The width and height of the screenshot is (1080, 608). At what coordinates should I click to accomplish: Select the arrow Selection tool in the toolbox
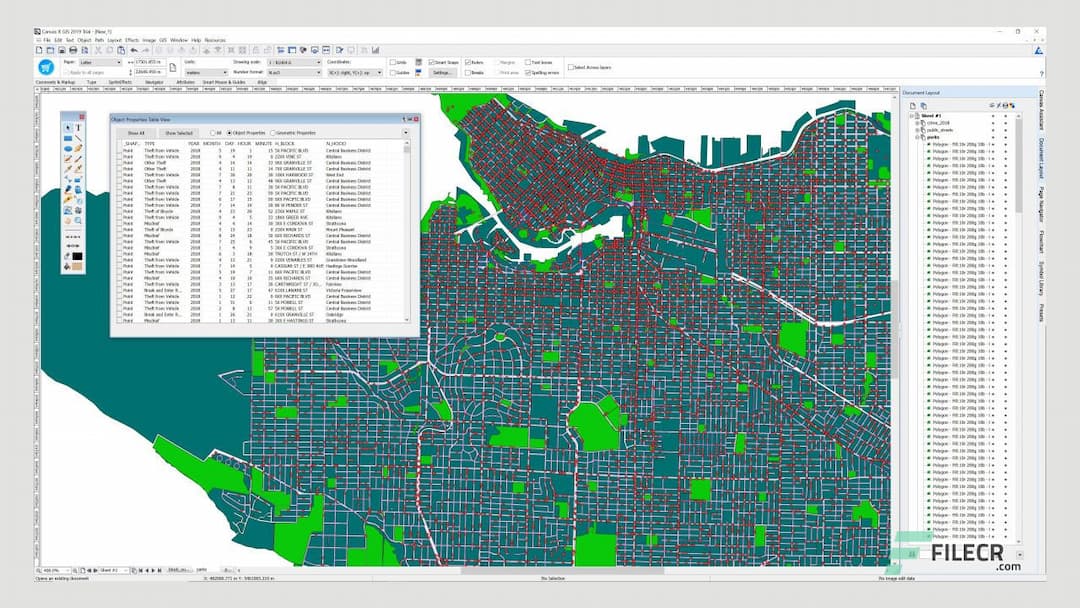pos(68,127)
